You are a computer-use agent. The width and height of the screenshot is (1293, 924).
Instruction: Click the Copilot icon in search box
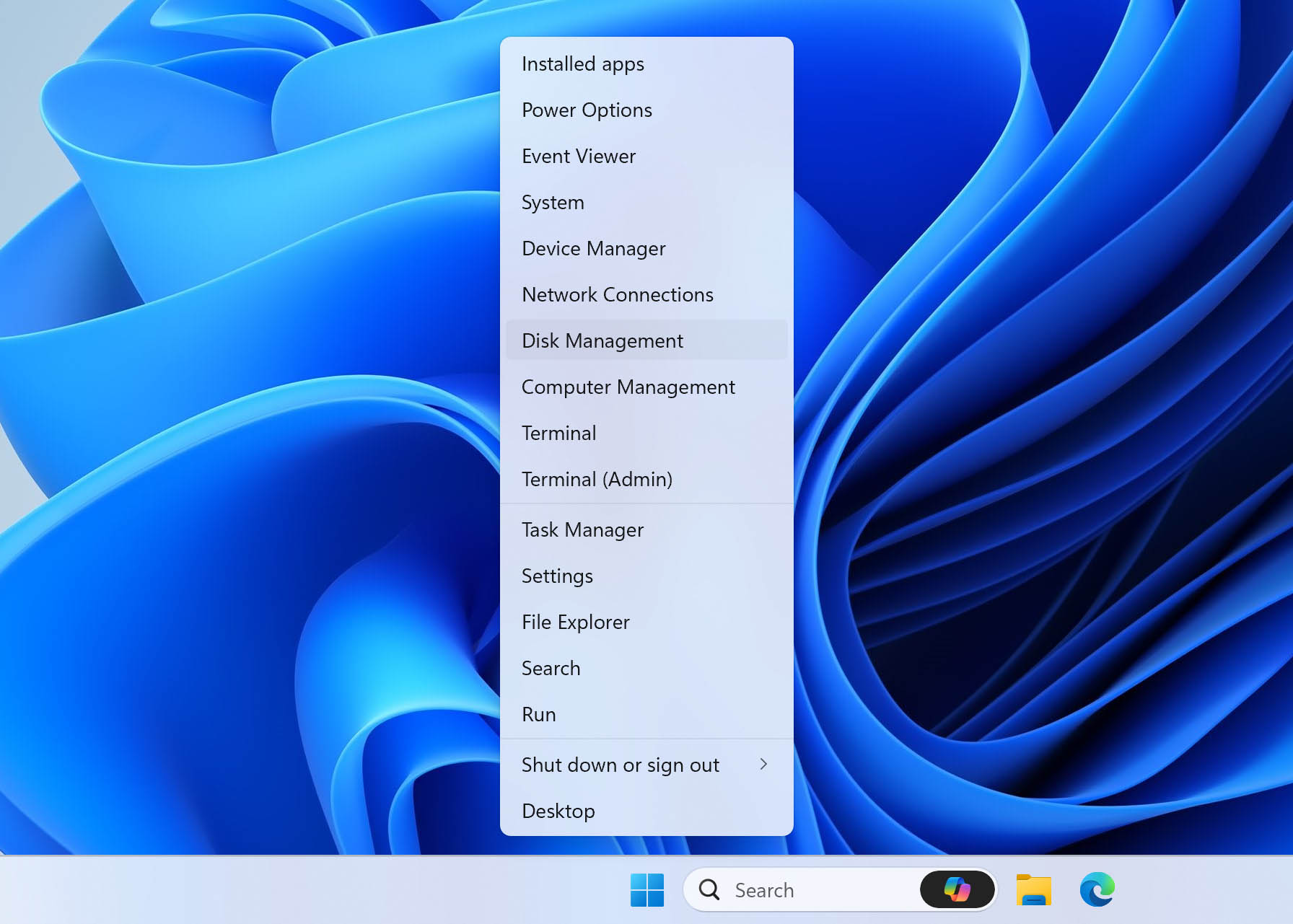[957, 890]
